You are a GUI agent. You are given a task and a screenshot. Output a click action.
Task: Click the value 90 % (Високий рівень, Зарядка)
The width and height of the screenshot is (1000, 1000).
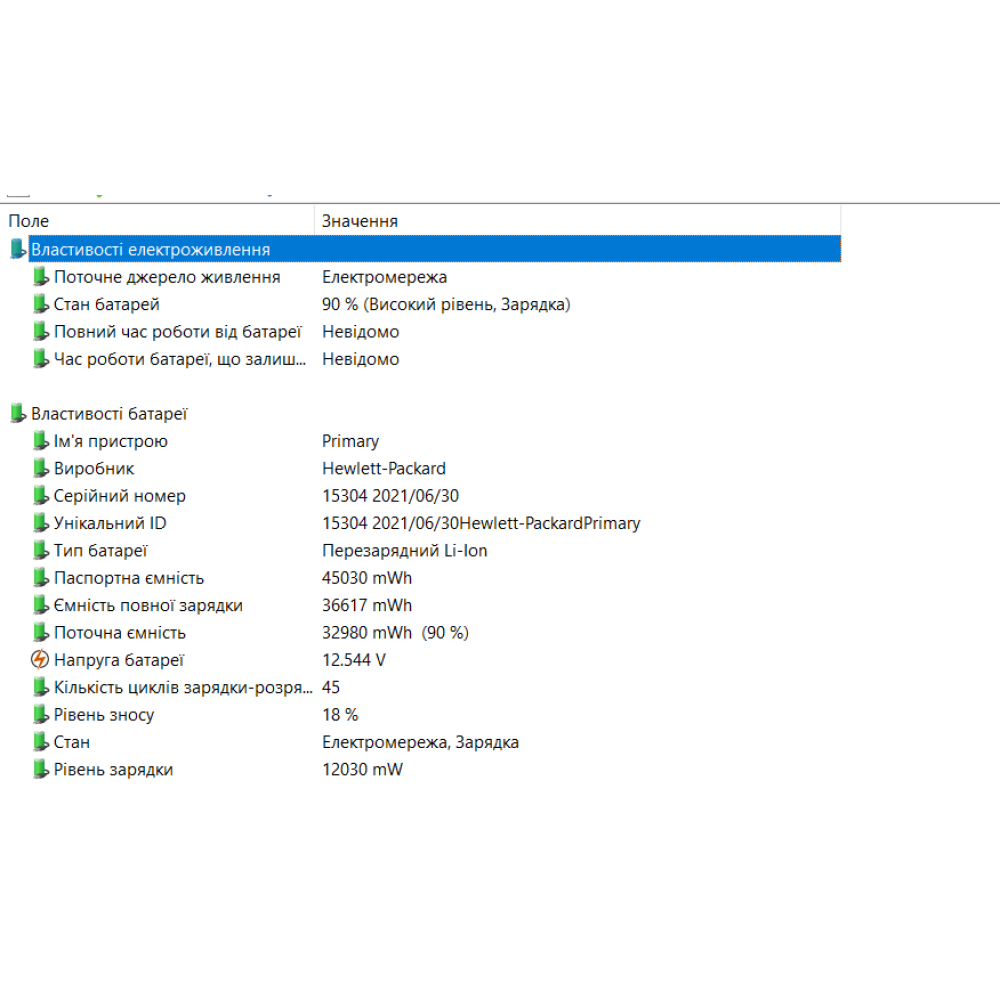pos(446,304)
